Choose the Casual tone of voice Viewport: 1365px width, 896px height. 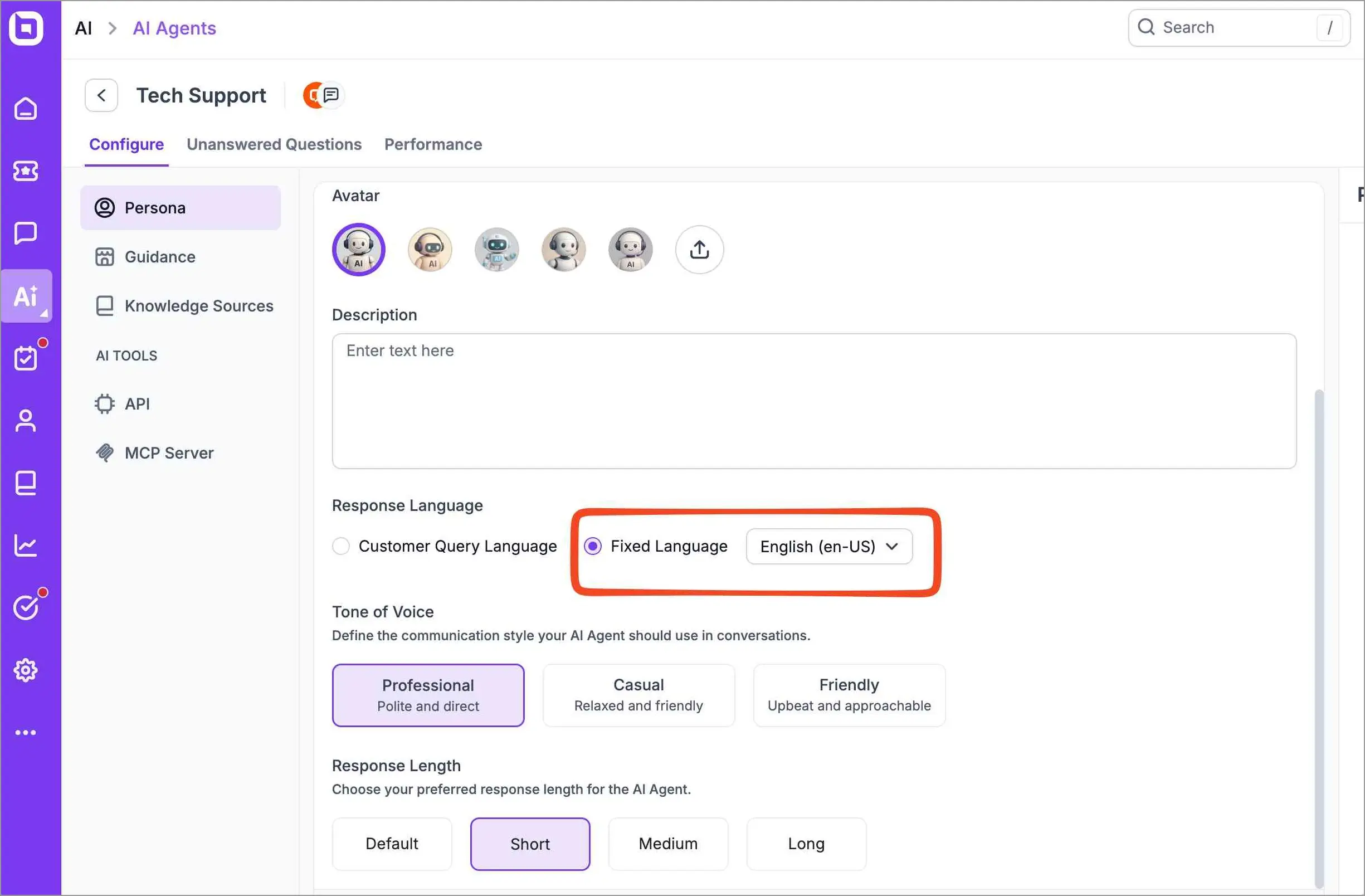point(638,695)
